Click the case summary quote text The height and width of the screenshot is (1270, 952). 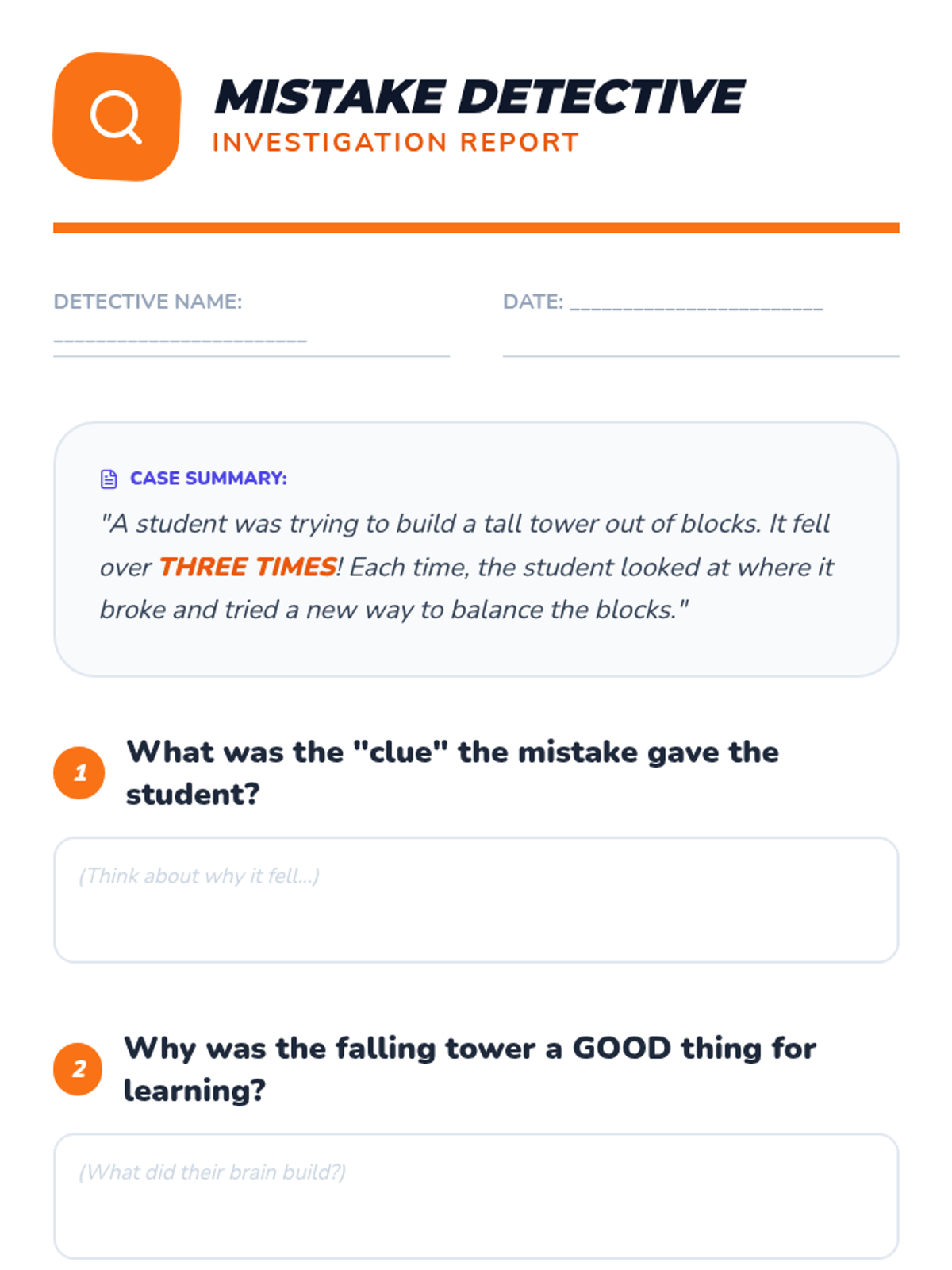click(x=466, y=567)
